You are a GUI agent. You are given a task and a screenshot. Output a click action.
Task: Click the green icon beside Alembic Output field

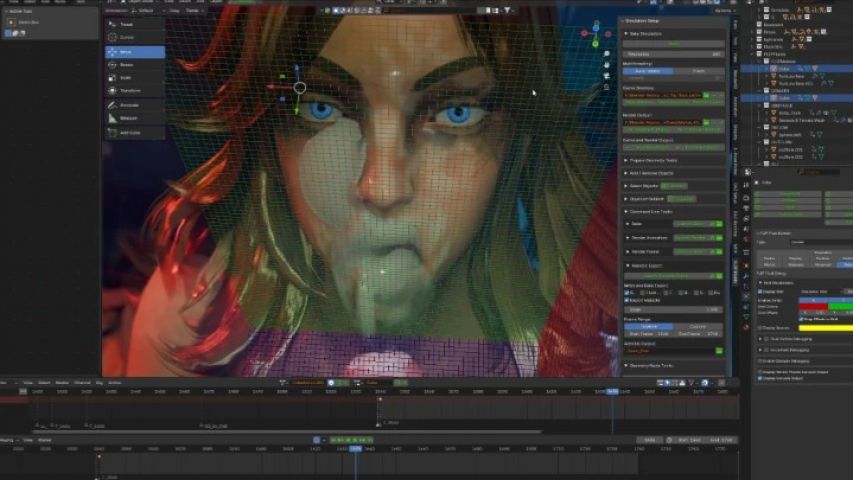[719, 351]
